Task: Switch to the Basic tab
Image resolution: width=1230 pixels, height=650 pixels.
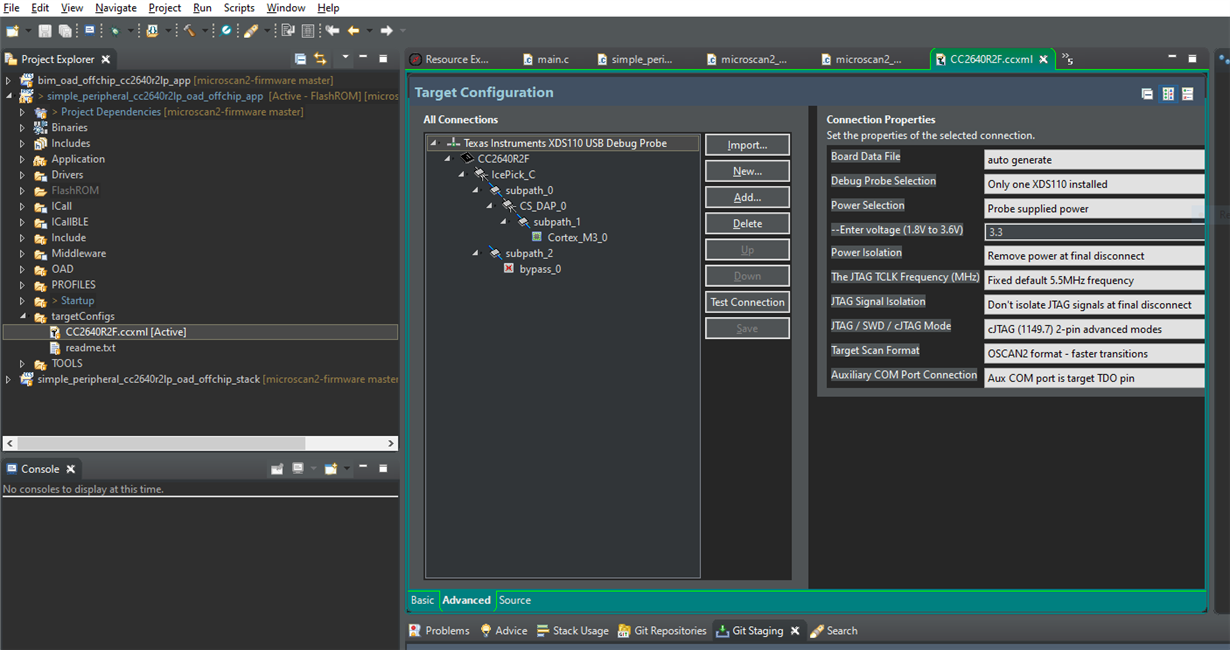Action: click(423, 600)
